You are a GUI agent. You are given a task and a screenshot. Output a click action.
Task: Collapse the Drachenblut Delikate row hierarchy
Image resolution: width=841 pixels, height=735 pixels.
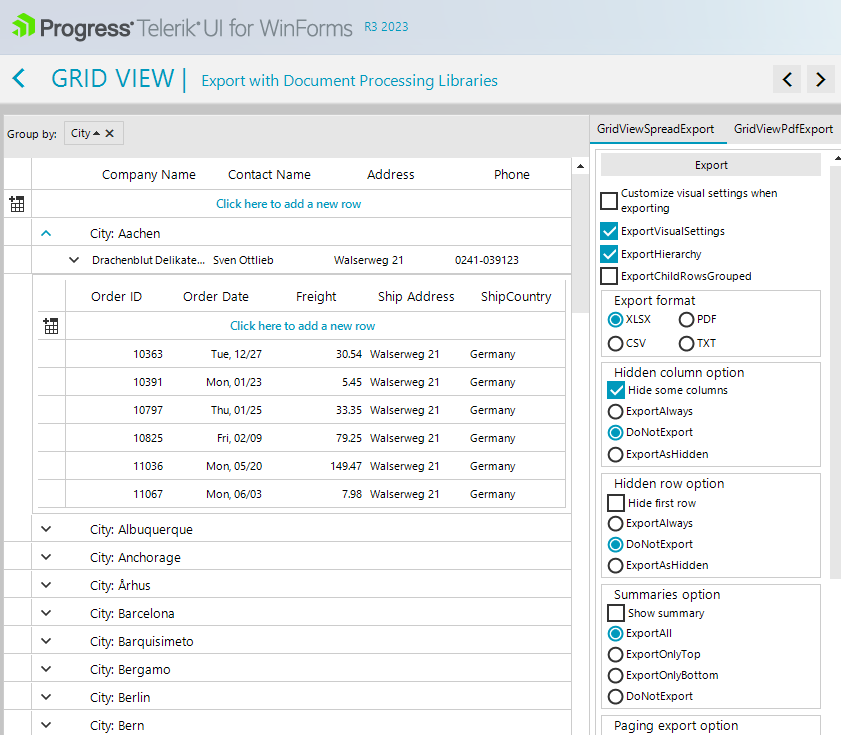tap(74, 259)
